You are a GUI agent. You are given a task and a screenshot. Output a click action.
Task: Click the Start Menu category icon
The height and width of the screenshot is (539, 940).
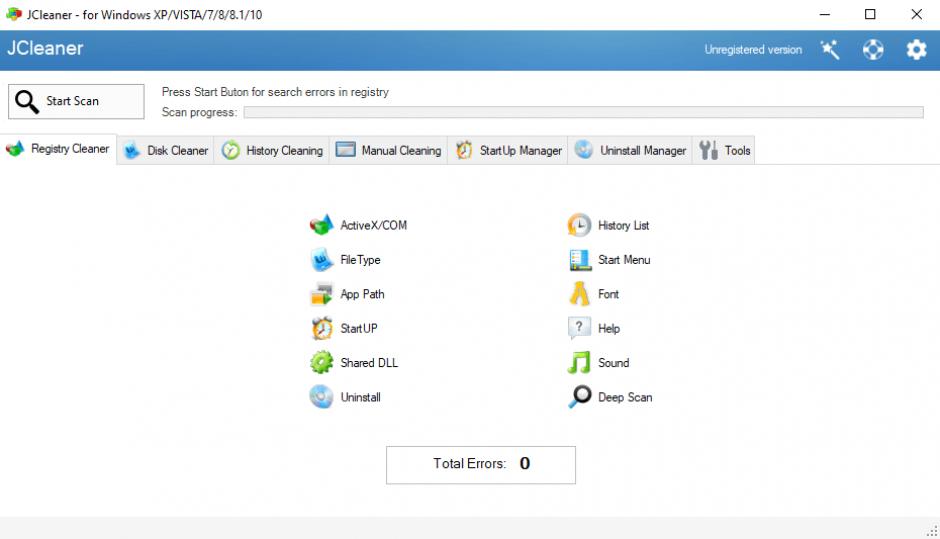pyautogui.click(x=579, y=260)
